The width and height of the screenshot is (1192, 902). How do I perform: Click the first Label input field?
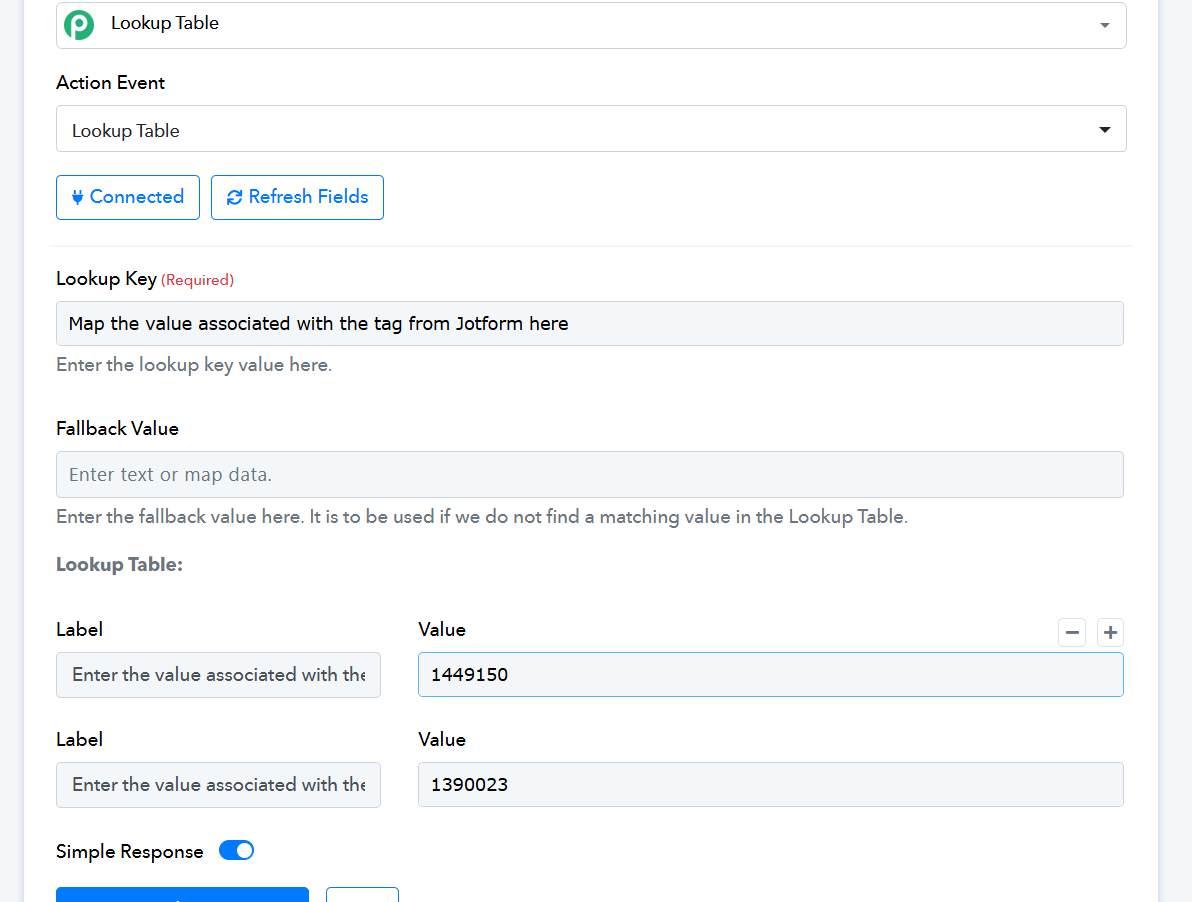218,675
